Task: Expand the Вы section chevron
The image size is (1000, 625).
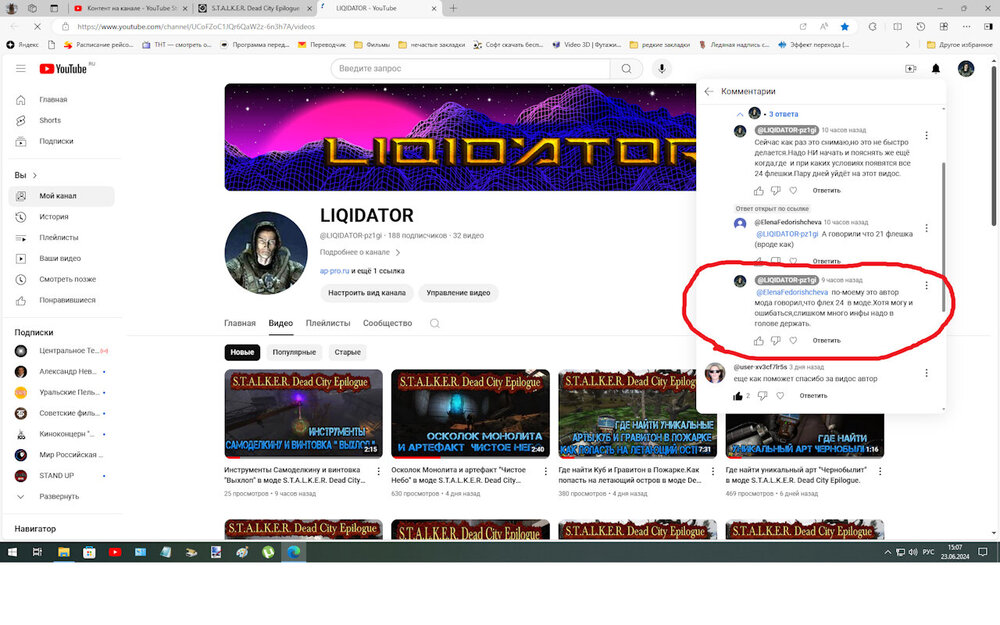Action: pyautogui.click(x=35, y=175)
